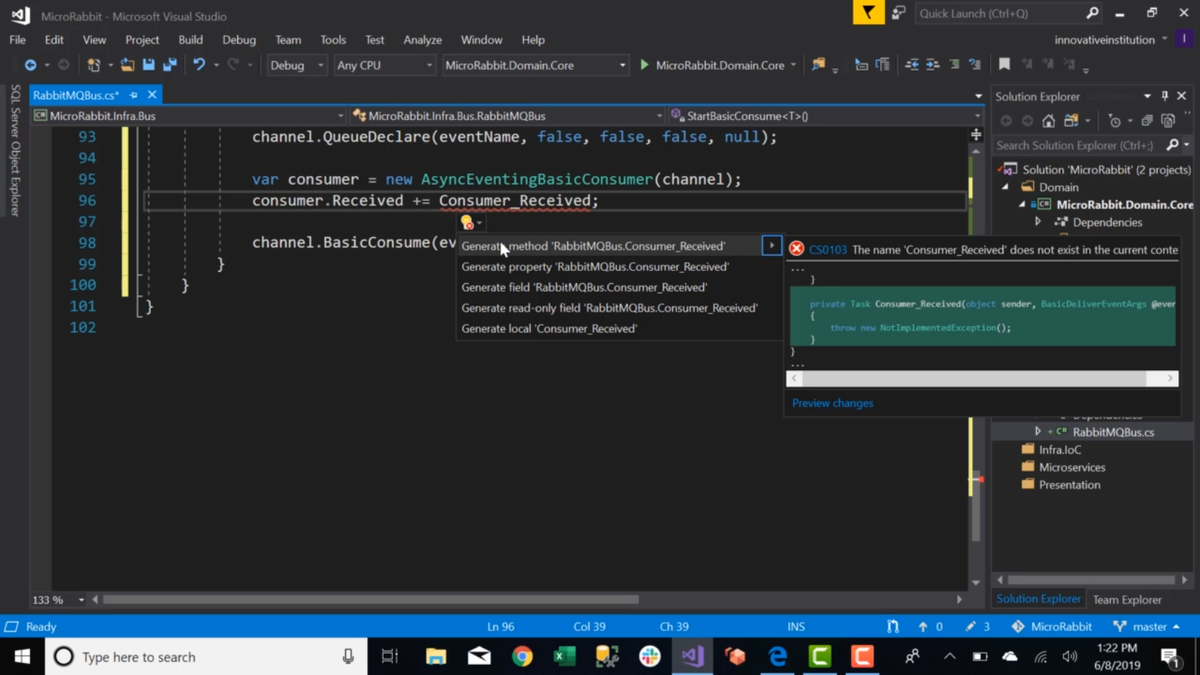
Task: Expand the RabbitMQBus.cs node in Solution Explorer
Action: click(1038, 432)
